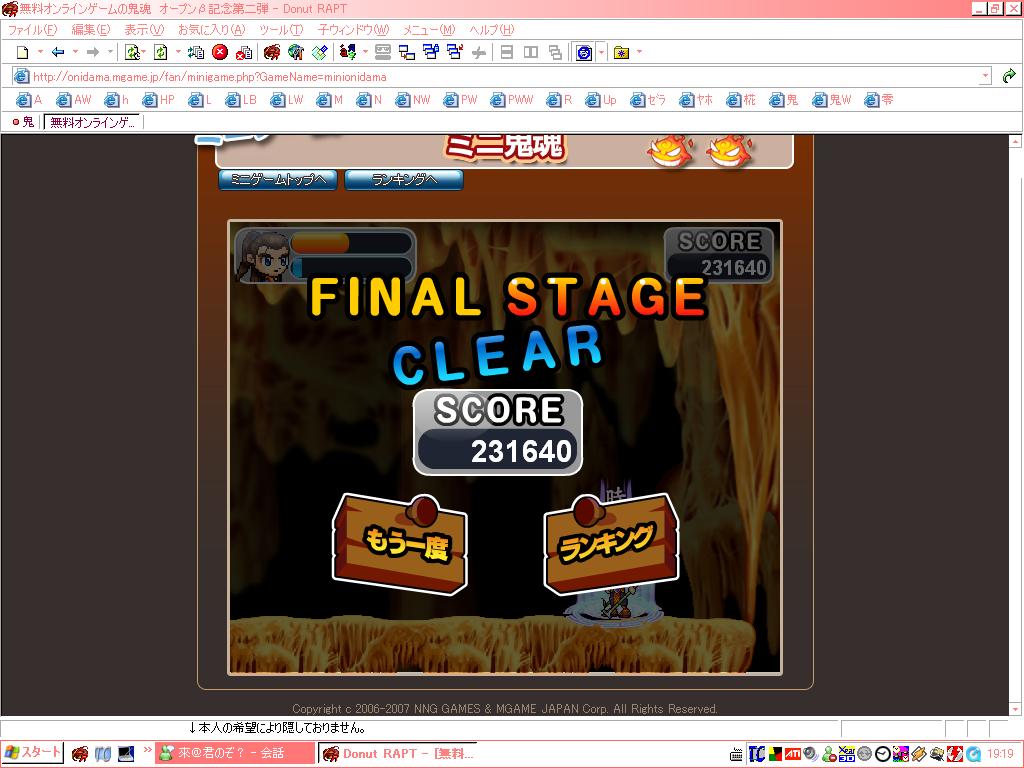Viewport: 1024px width, 768px height.
Task: Click the stop-all icon with red X
Action: tap(244, 52)
